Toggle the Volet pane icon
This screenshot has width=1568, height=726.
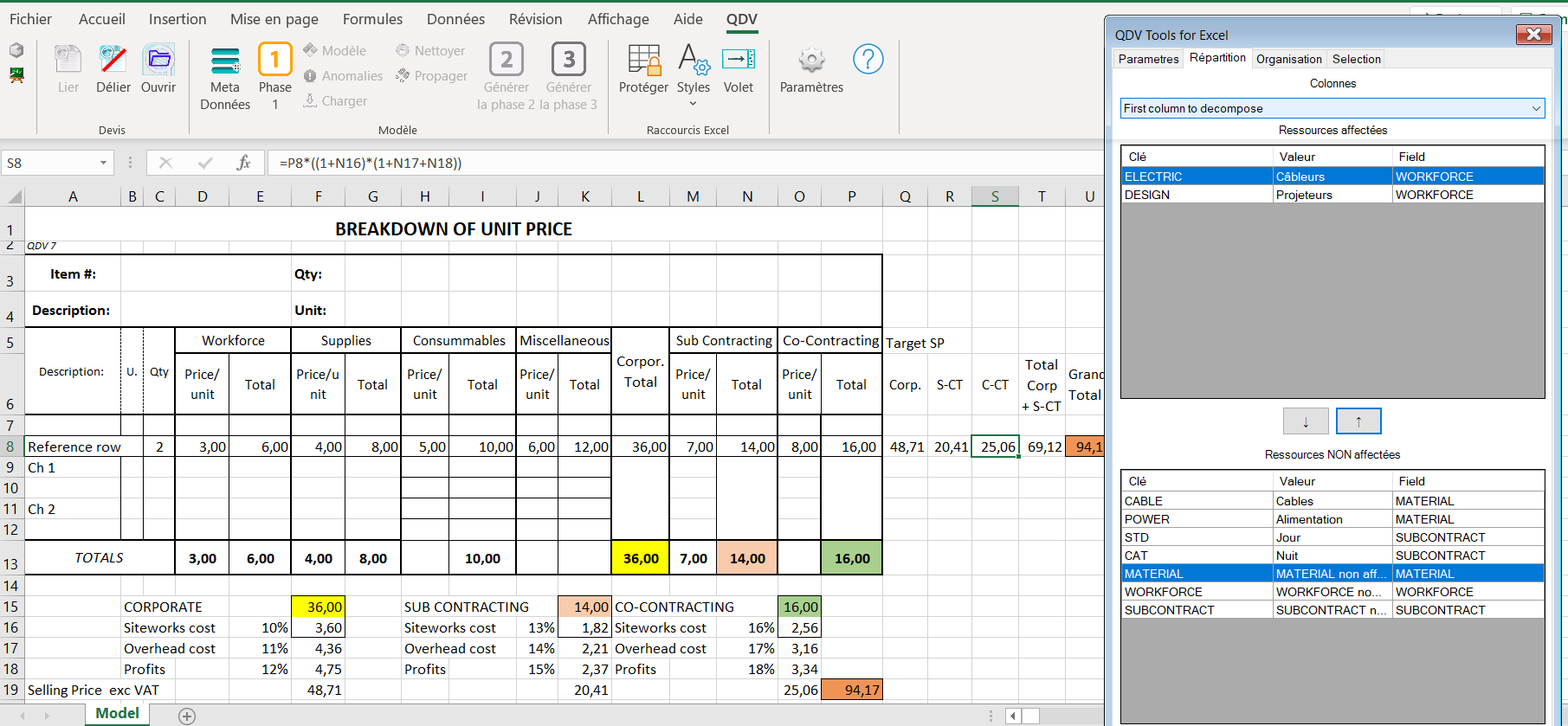point(739,68)
